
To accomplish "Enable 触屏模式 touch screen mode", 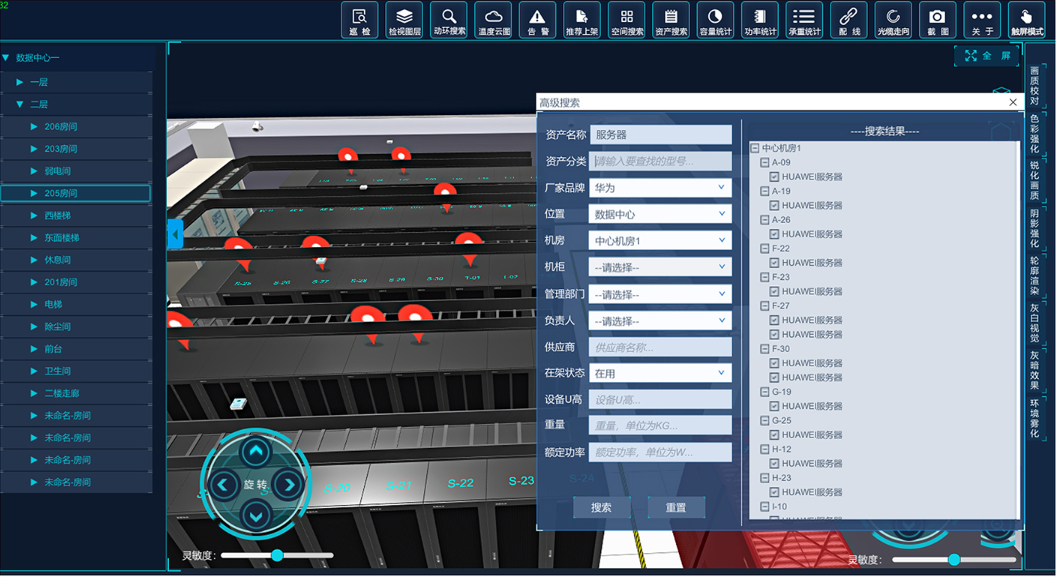I will tap(1026, 20).
